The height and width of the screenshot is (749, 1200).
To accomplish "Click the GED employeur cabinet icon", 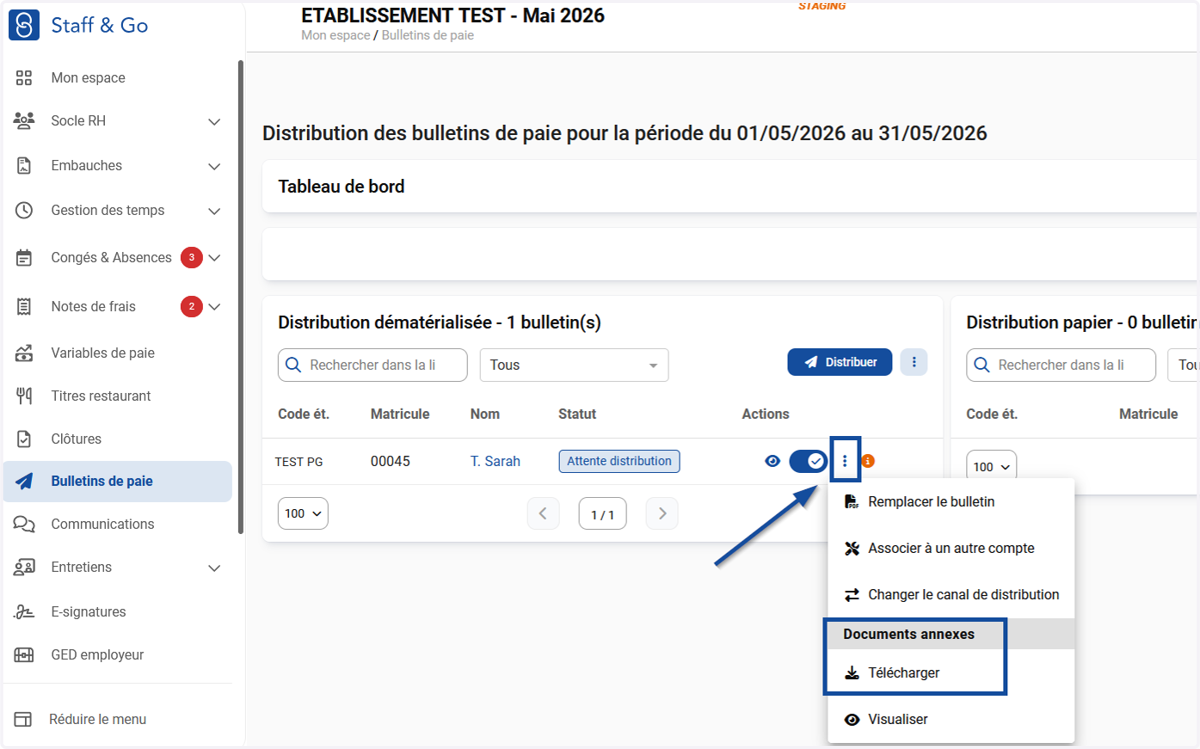I will pyautogui.click(x=24, y=655).
